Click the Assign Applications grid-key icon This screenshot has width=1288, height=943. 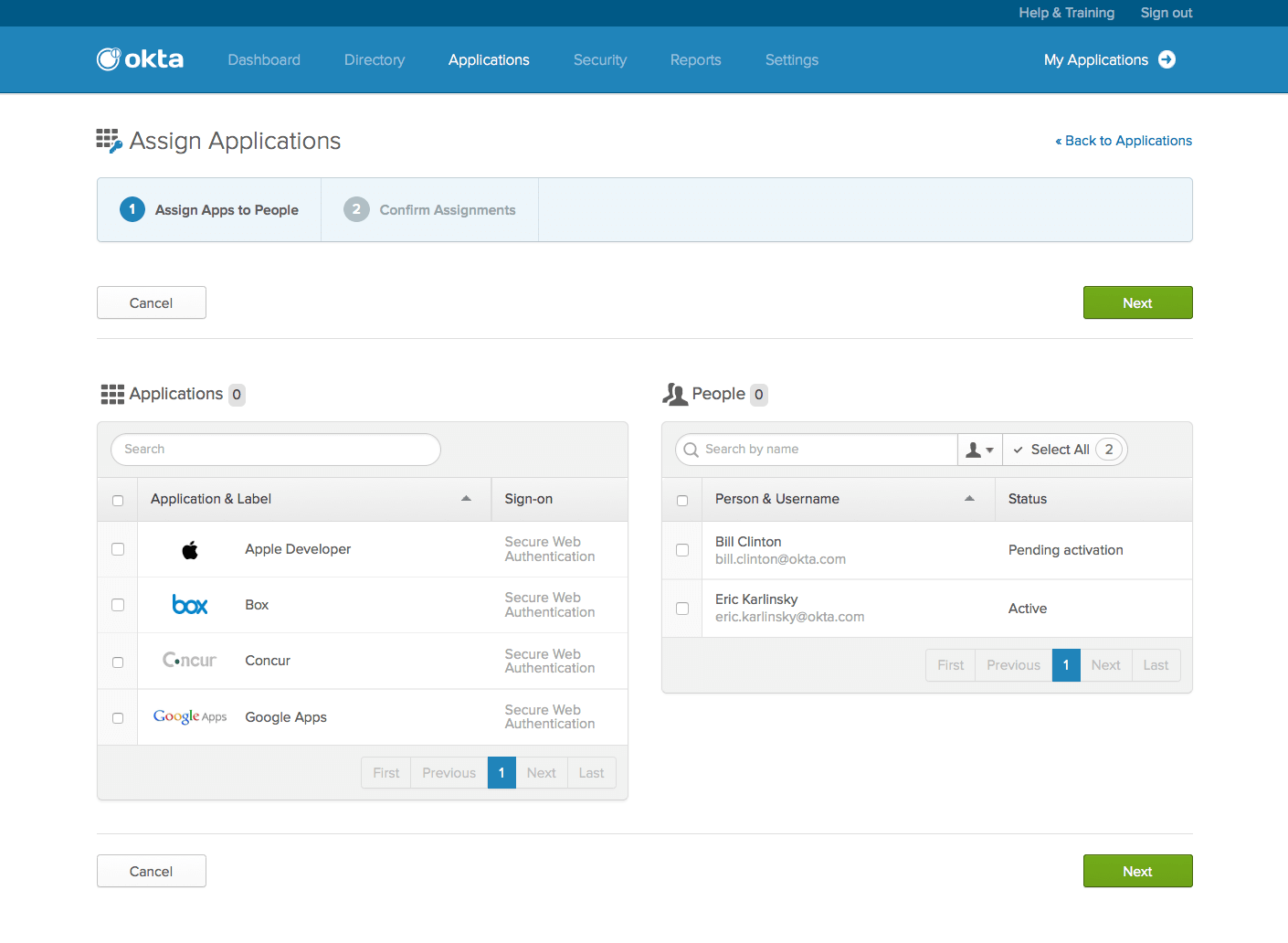109,141
